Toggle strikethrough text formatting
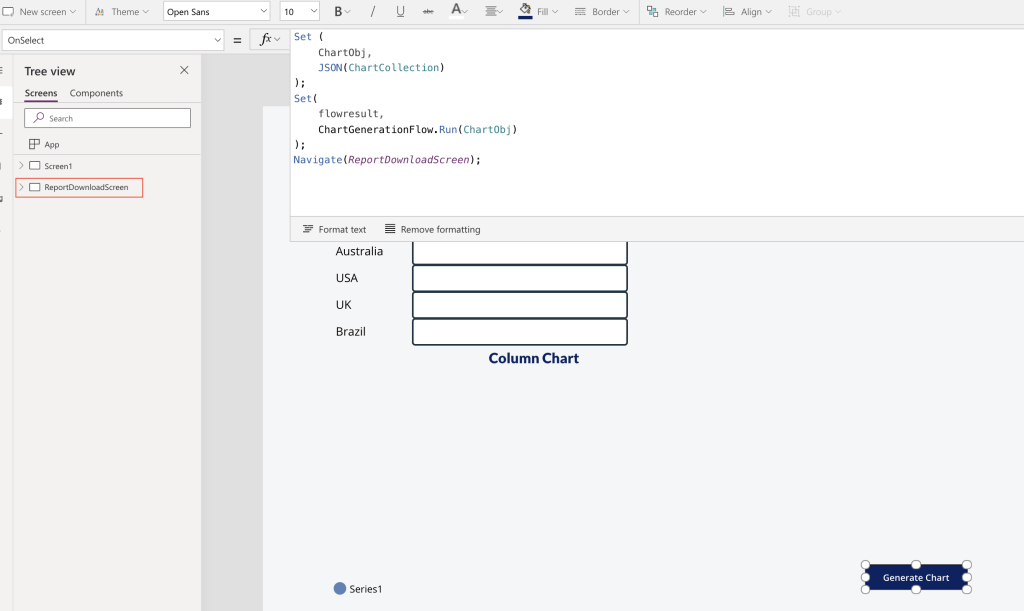Viewport: 1024px width, 611px height. tap(428, 12)
